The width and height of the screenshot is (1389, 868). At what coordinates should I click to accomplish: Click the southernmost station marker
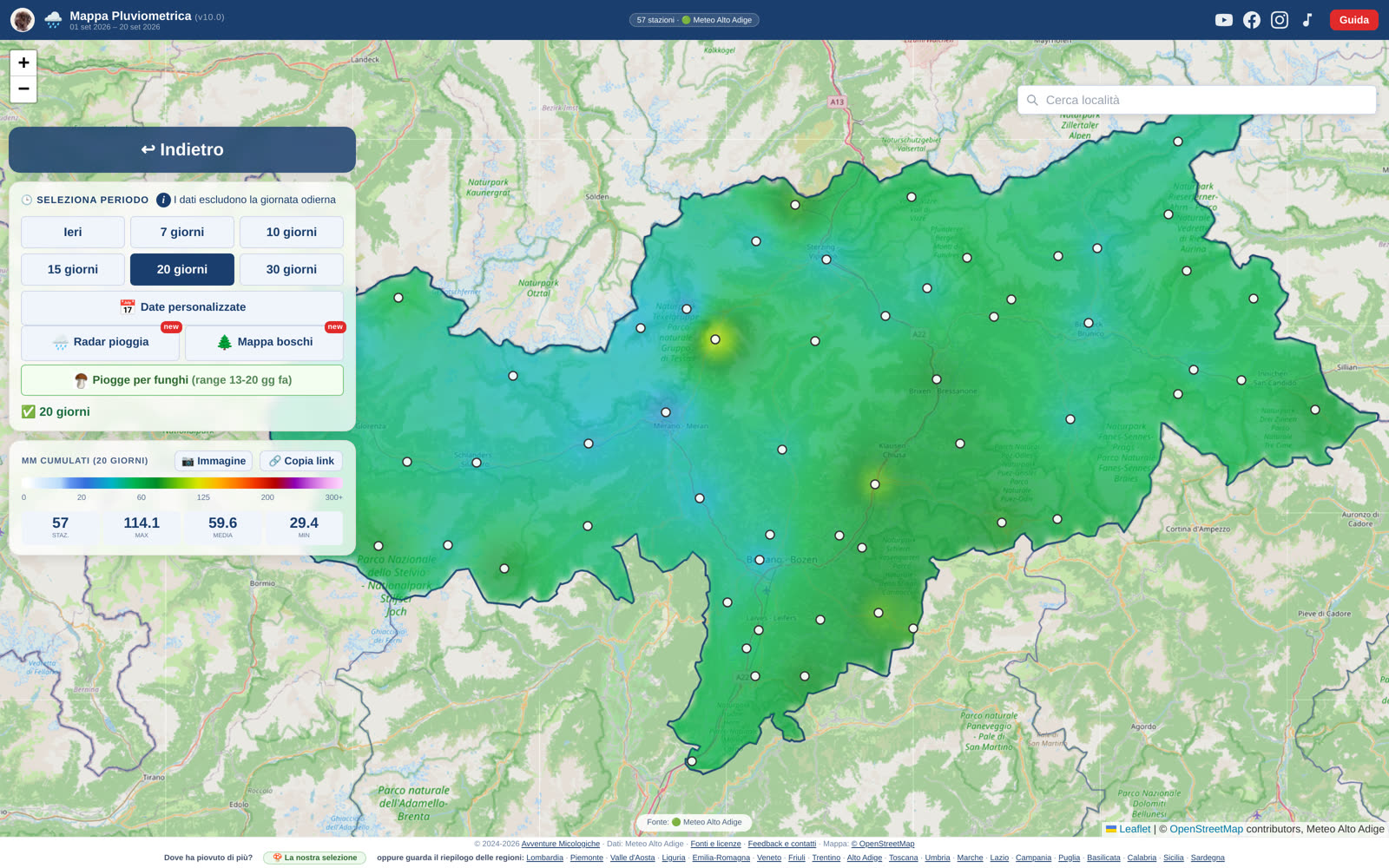[x=692, y=761]
